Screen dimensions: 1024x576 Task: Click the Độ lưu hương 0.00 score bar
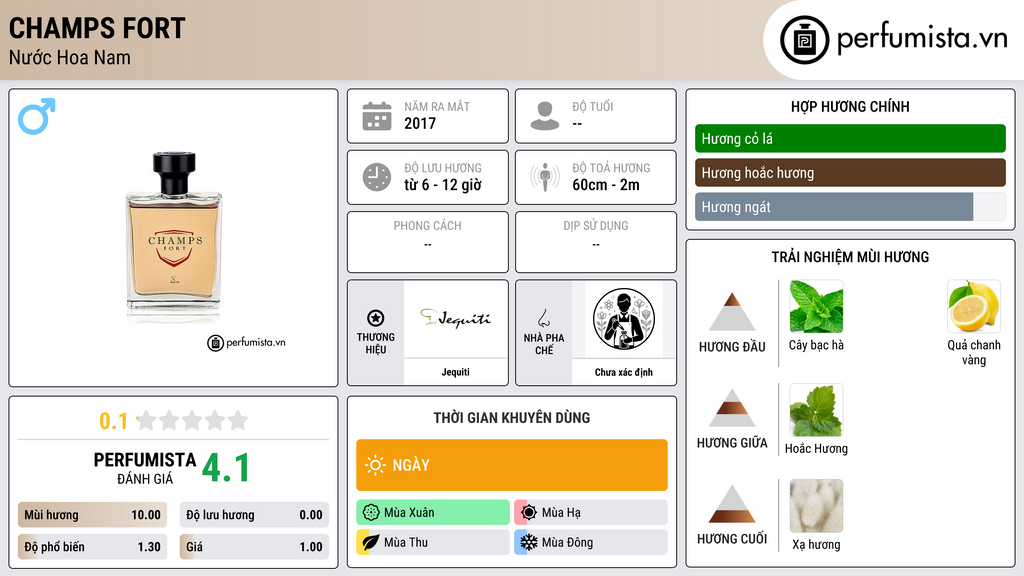pyautogui.click(x=254, y=515)
